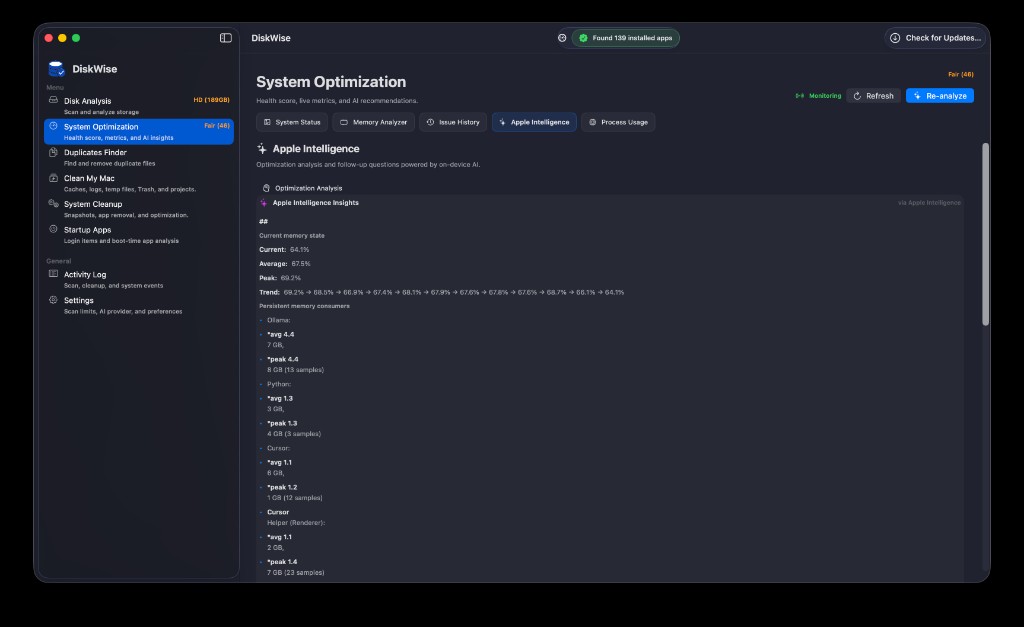The height and width of the screenshot is (627, 1024).
Task: Click the green checkmark status icon
Action: (583, 38)
